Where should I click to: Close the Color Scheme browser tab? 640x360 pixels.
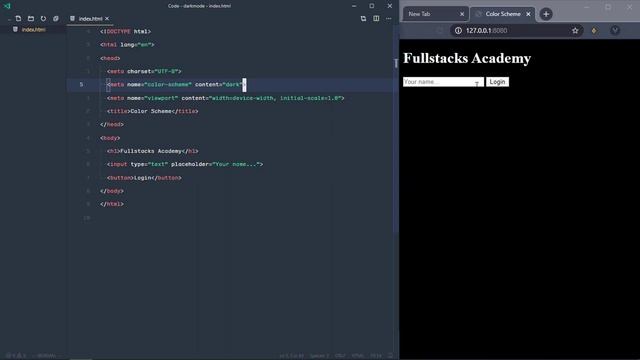tap(528, 14)
